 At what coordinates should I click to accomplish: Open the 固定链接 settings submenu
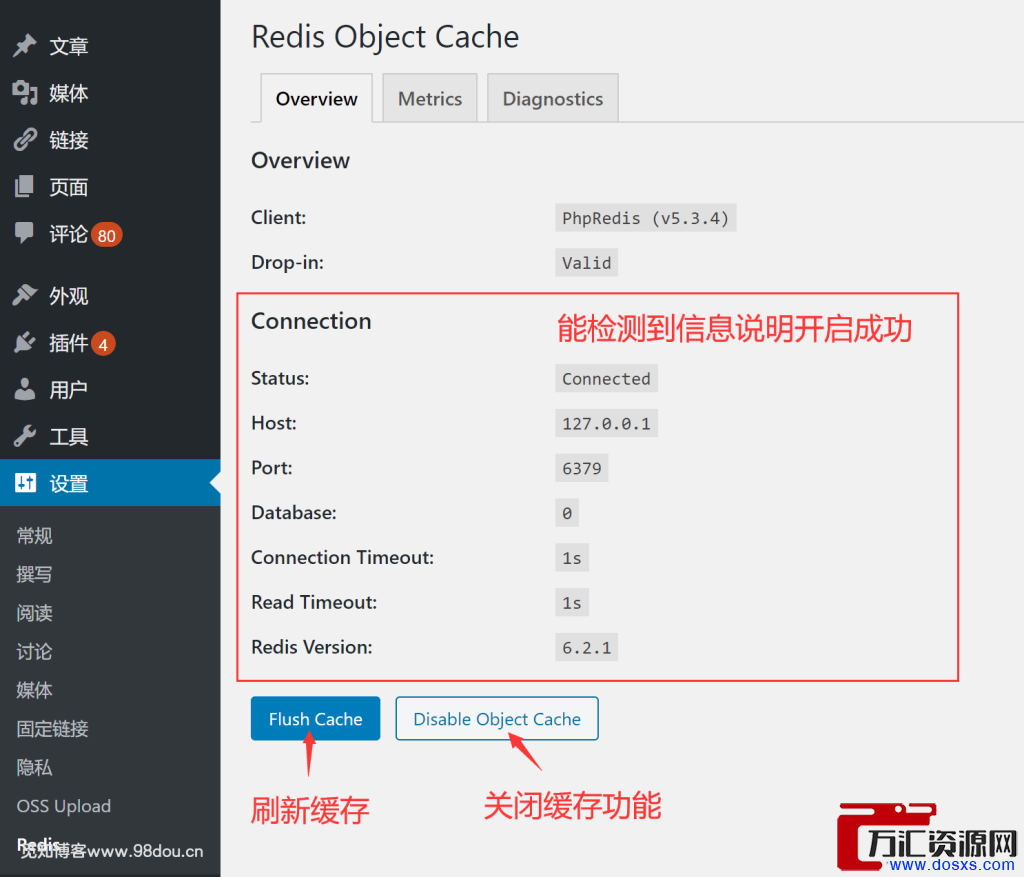coord(52,728)
